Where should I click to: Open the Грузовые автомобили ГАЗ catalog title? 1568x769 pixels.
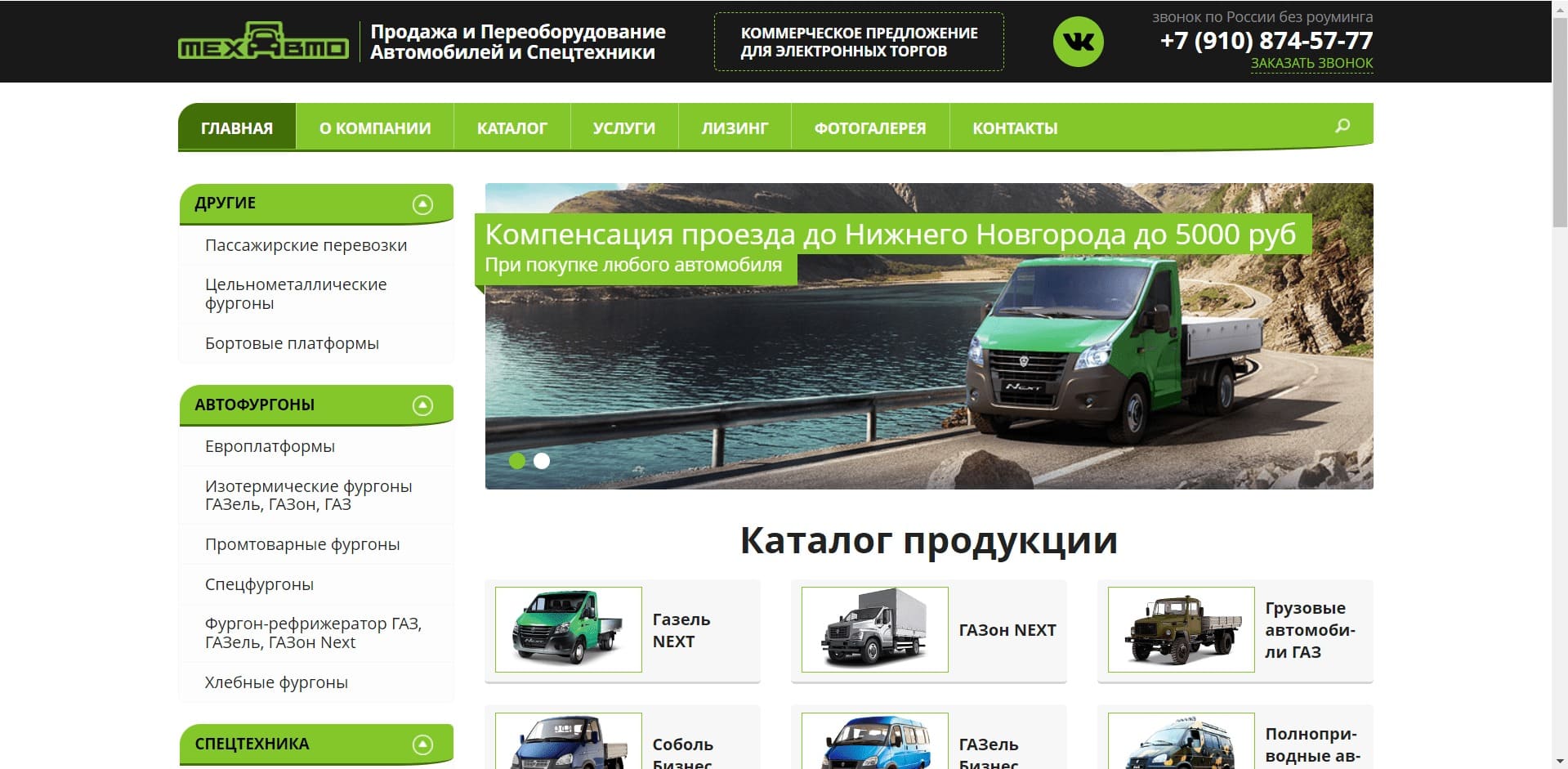click(x=1310, y=630)
